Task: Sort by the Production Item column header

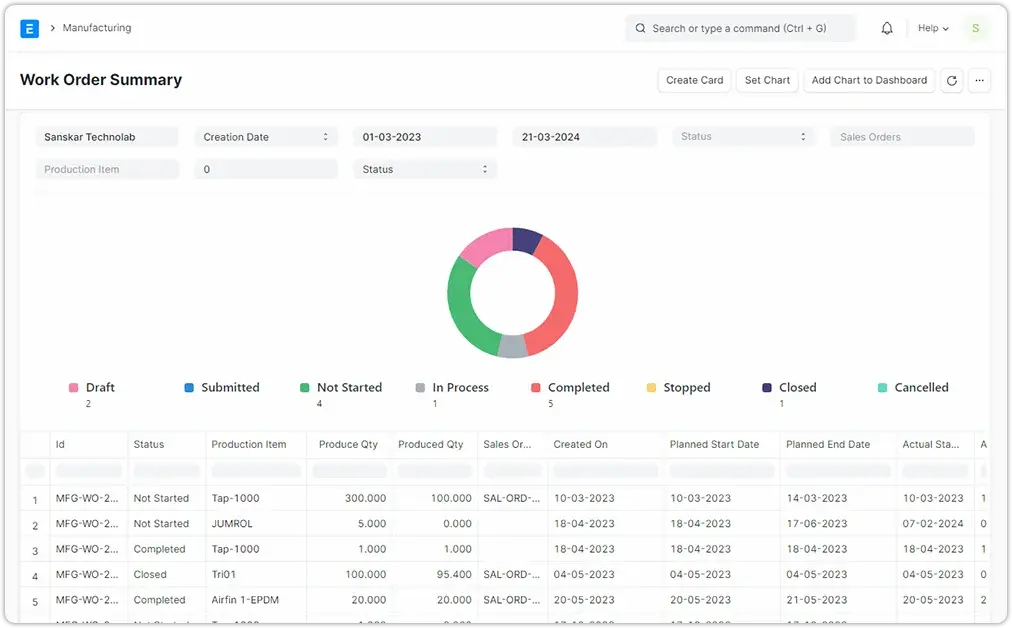Action: pos(249,444)
